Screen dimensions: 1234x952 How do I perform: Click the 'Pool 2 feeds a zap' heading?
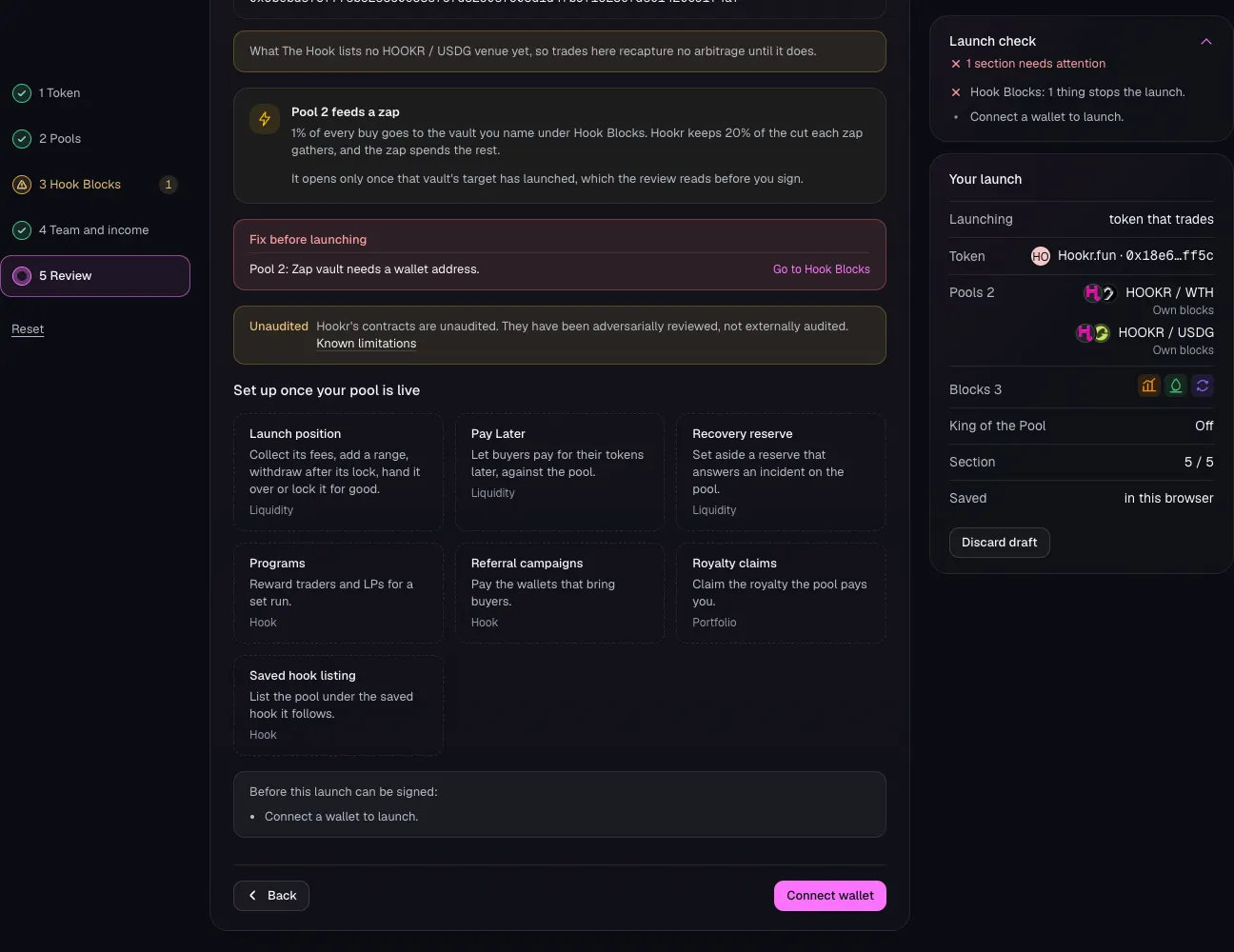tap(346, 112)
